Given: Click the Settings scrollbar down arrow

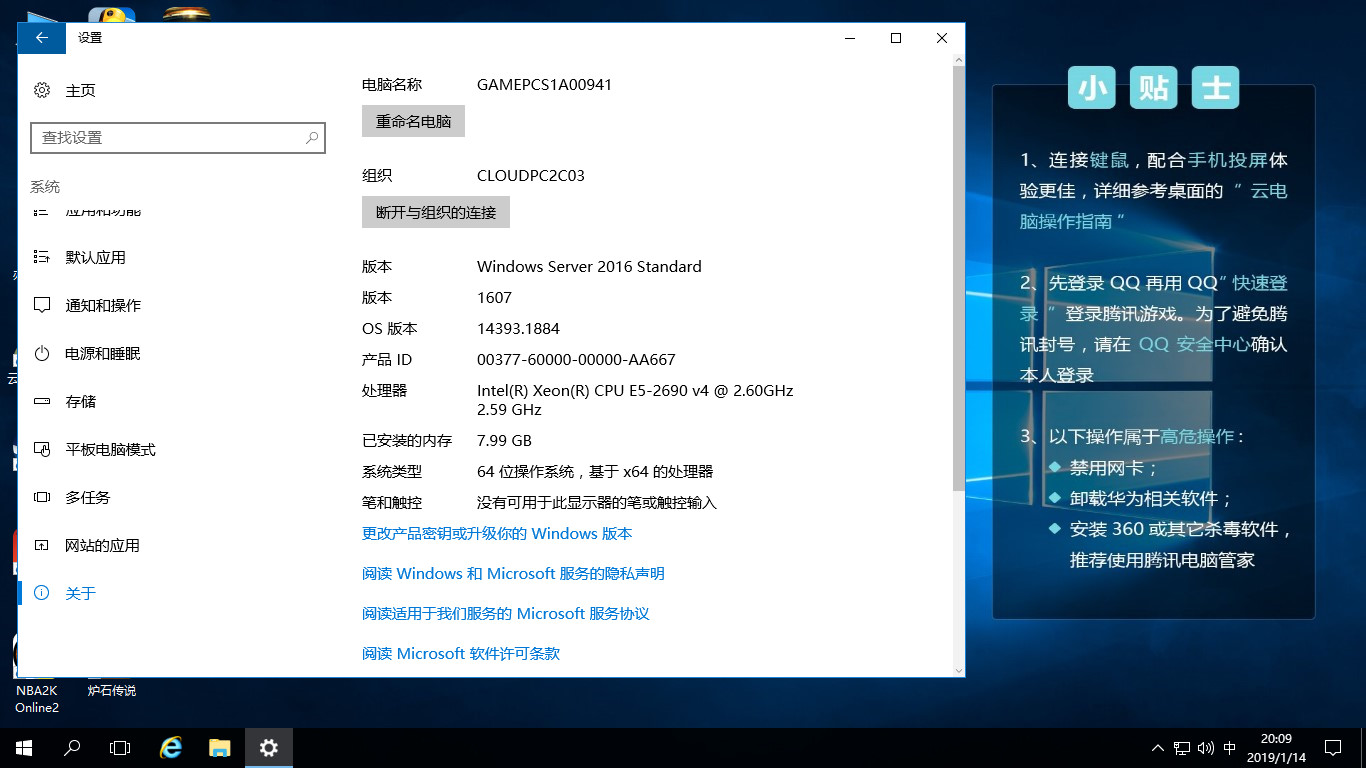Looking at the screenshot, I should (x=959, y=671).
